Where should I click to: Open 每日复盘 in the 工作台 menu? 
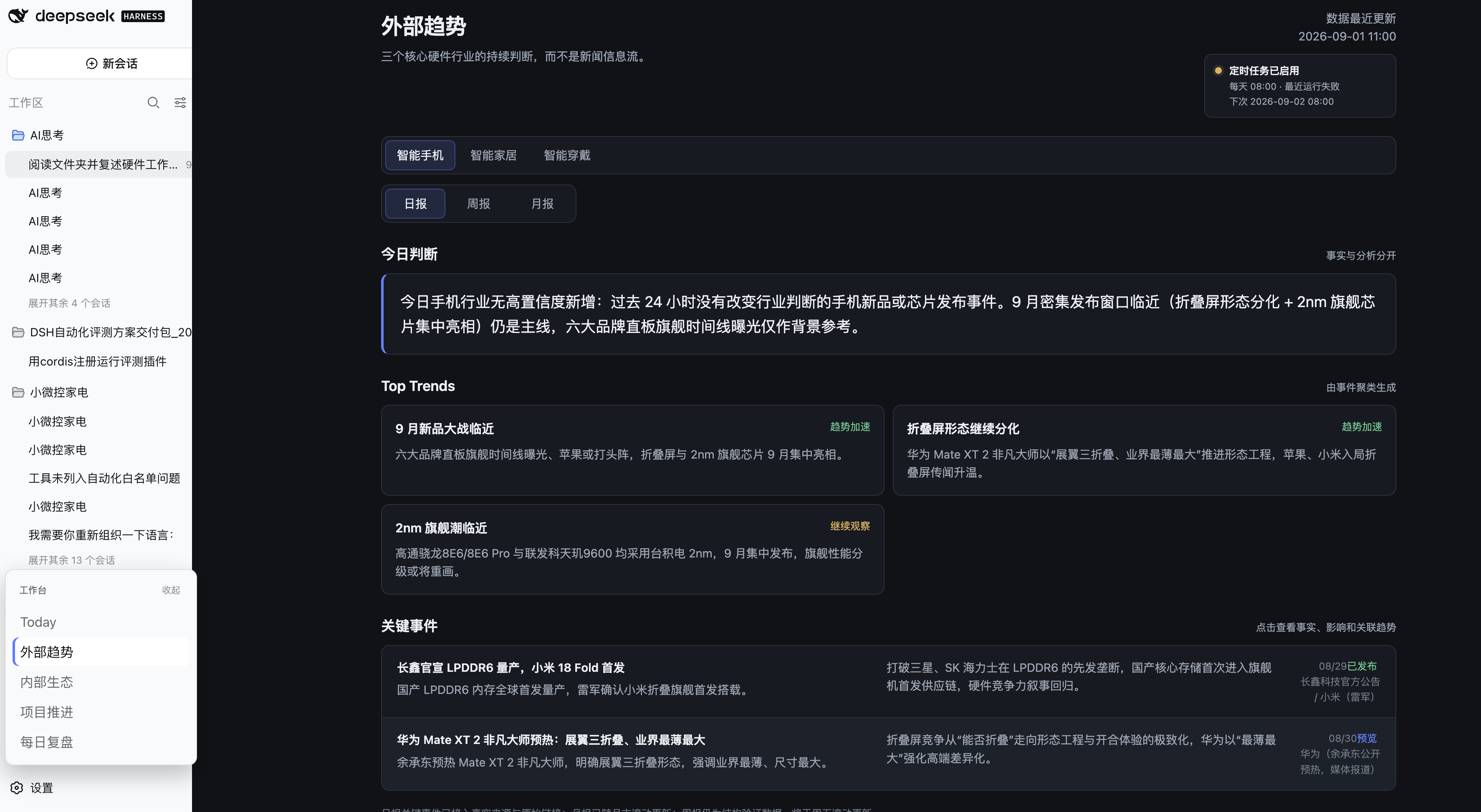click(x=101, y=742)
